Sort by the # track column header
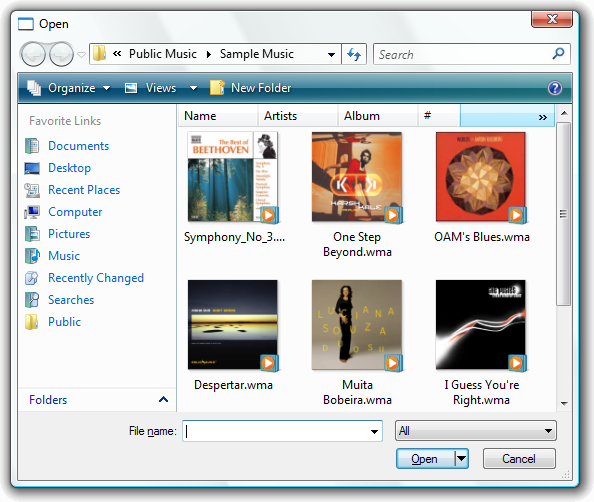Viewport: 594px width, 502px height. point(439,116)
